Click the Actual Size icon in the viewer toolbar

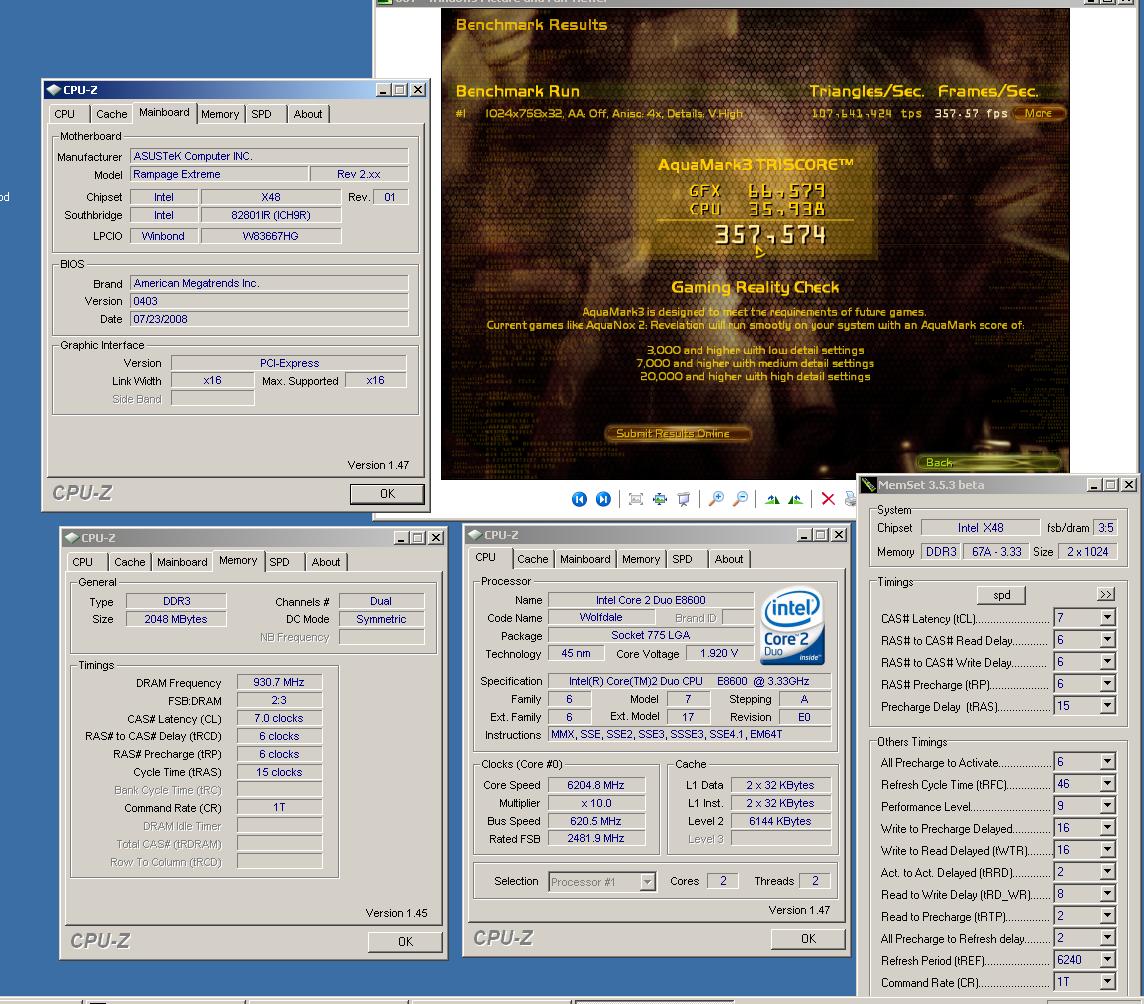660,499
